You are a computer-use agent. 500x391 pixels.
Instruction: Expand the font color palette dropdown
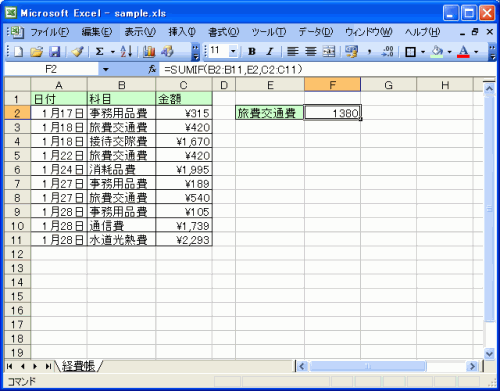pyautogui.click(x=476, y=52)
